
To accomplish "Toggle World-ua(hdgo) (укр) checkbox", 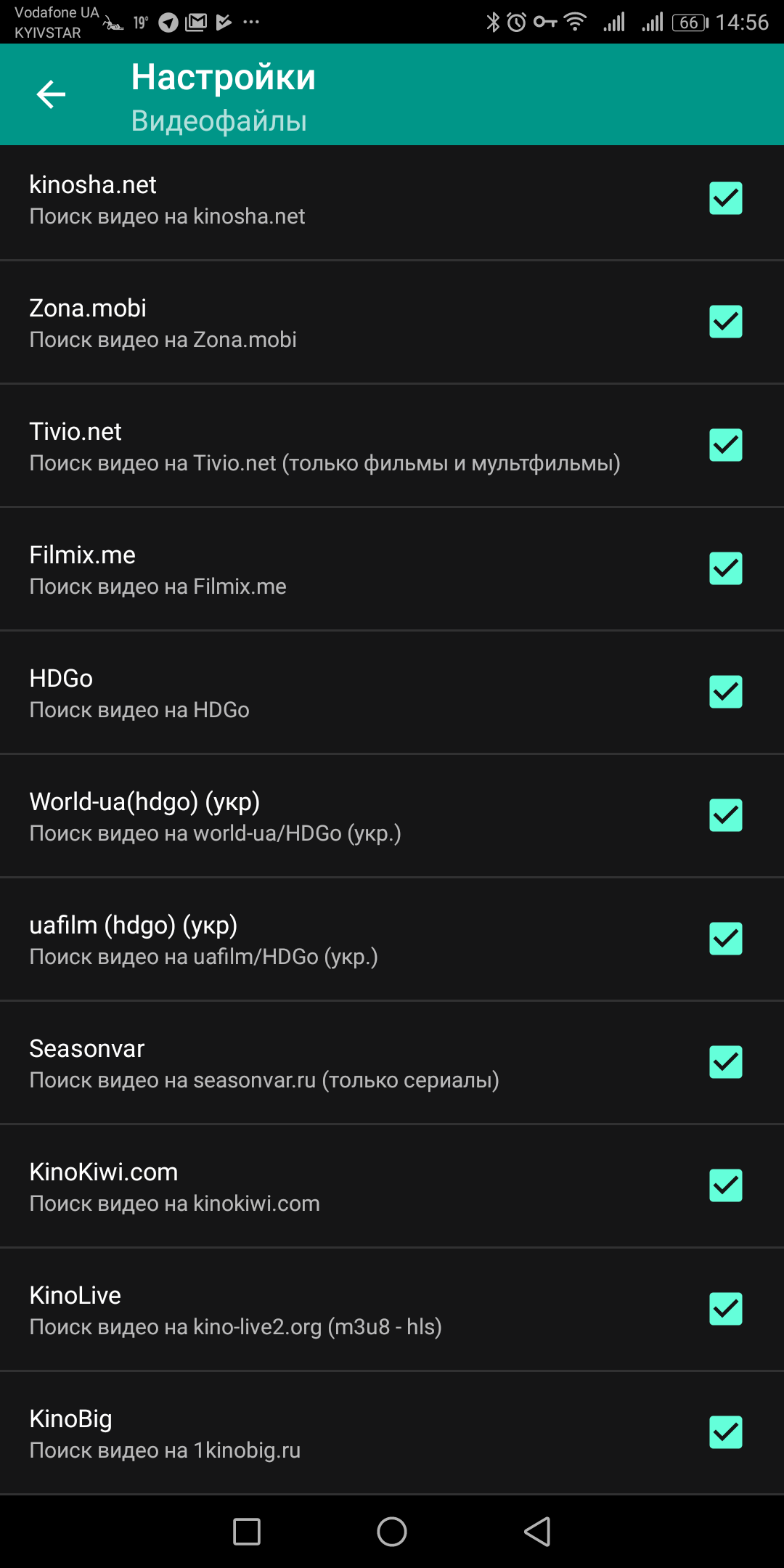I will (x=726, y=815).
